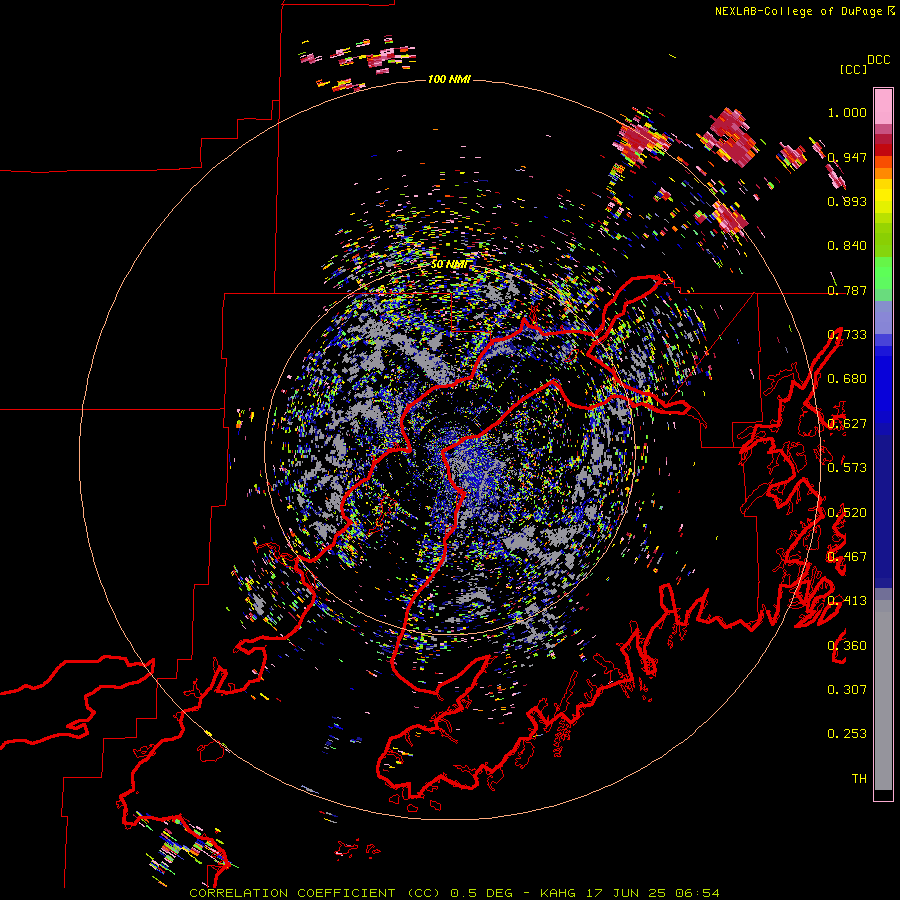Click the 100 NMI range ring label
Image resolution: width=900 pixels, height=900 pixels.
(449, 79)
